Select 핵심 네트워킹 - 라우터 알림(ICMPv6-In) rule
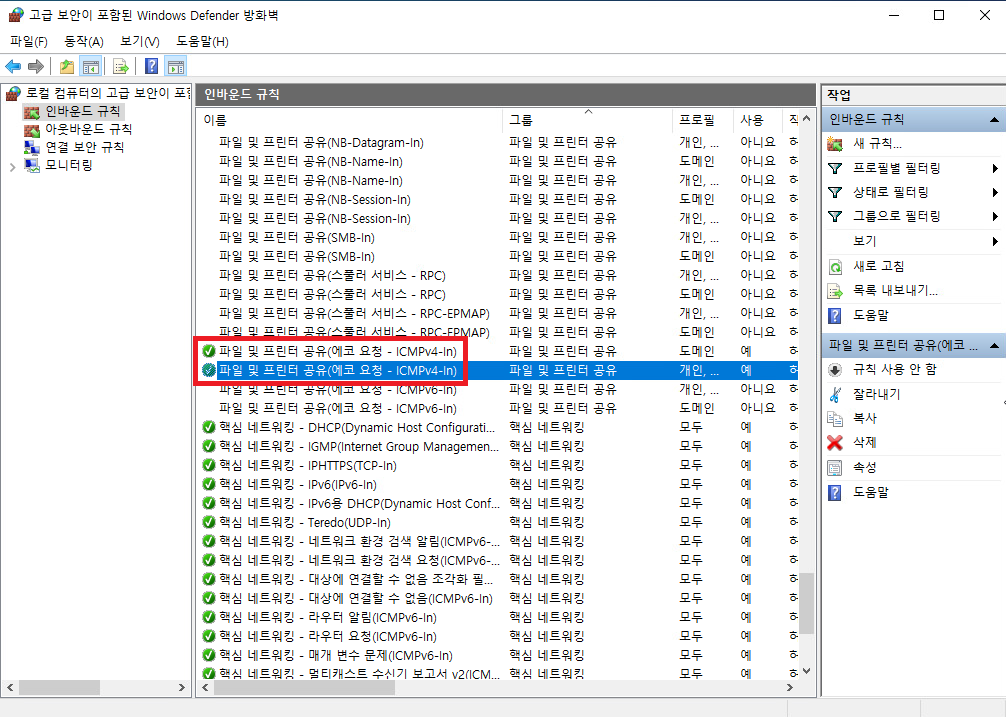 (x=327, y=618)
